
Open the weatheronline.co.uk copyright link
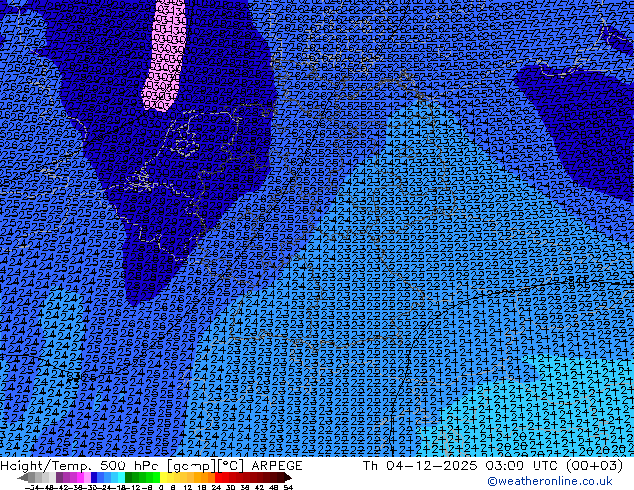[549, 481]
